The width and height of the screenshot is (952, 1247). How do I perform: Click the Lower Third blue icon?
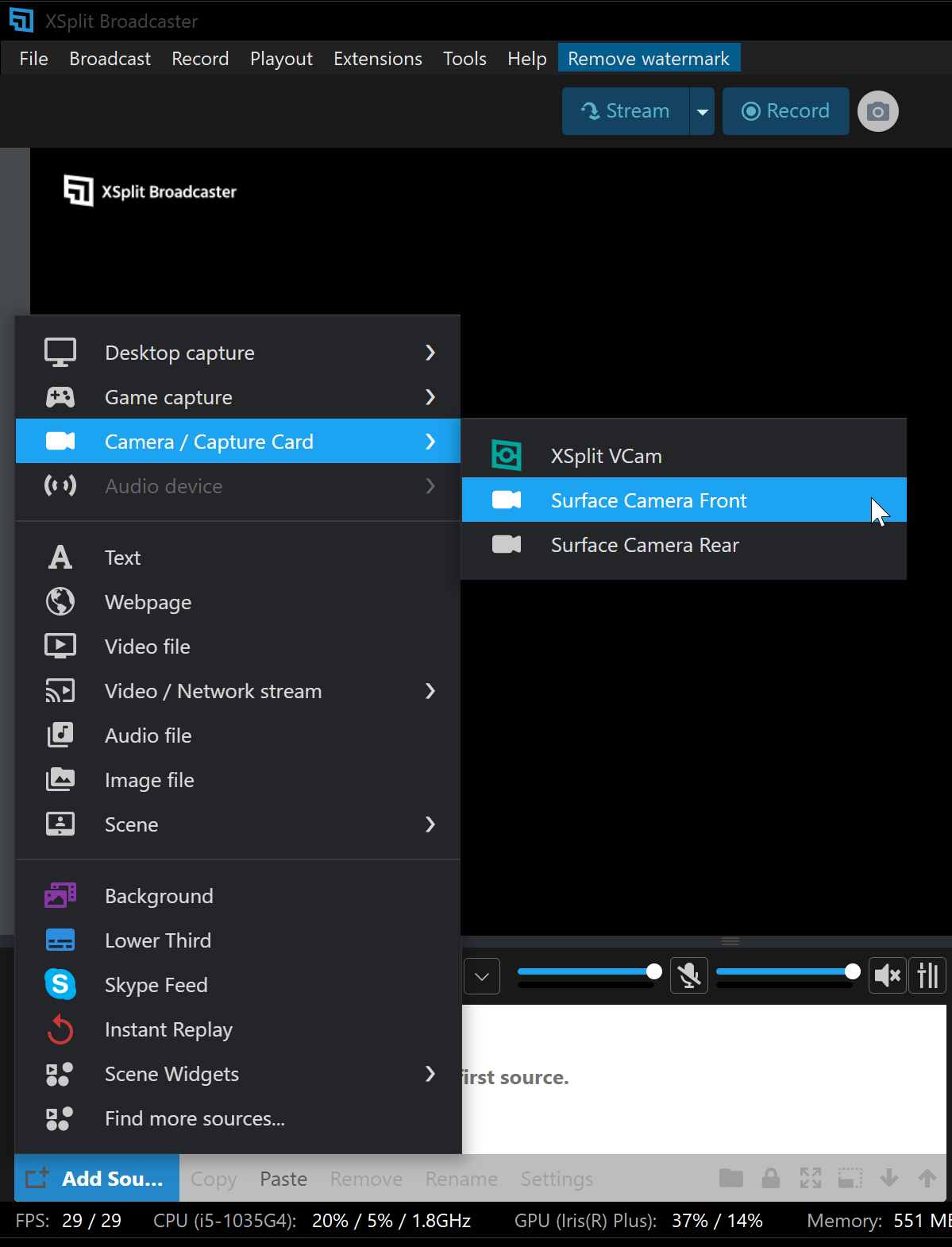point(60,940)
